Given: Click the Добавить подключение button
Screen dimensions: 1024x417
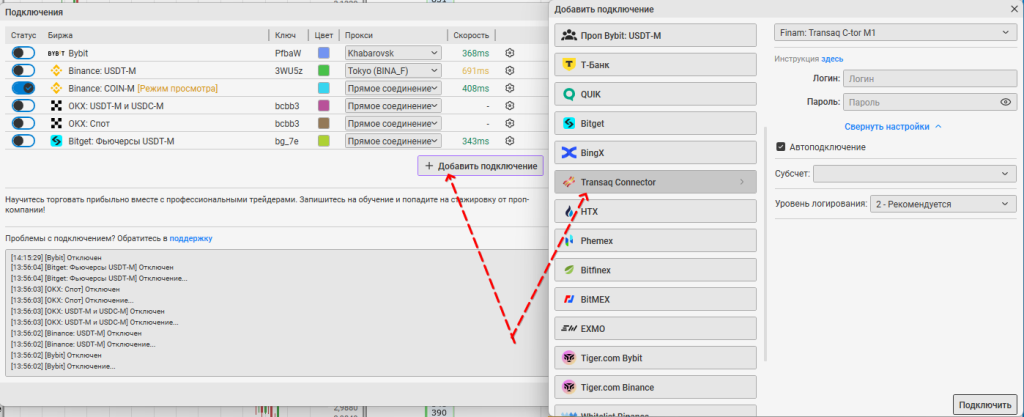Looking at the screenshot, I should tap(481, 166).
